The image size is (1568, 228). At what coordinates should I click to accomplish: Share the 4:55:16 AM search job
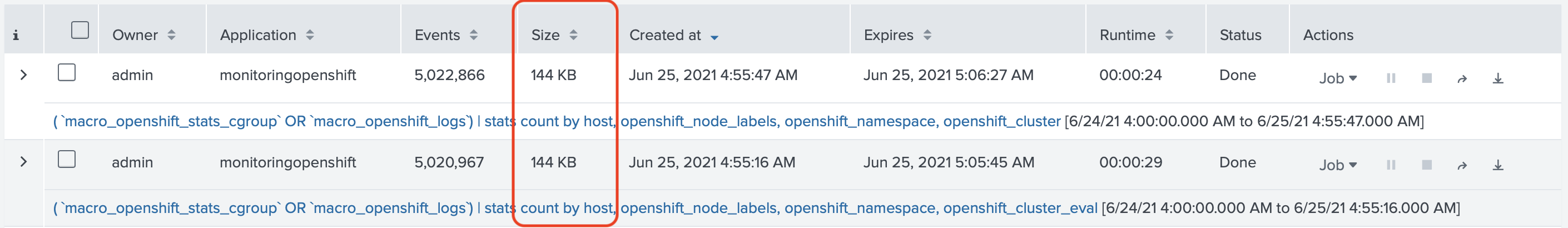click(1462, 165)
